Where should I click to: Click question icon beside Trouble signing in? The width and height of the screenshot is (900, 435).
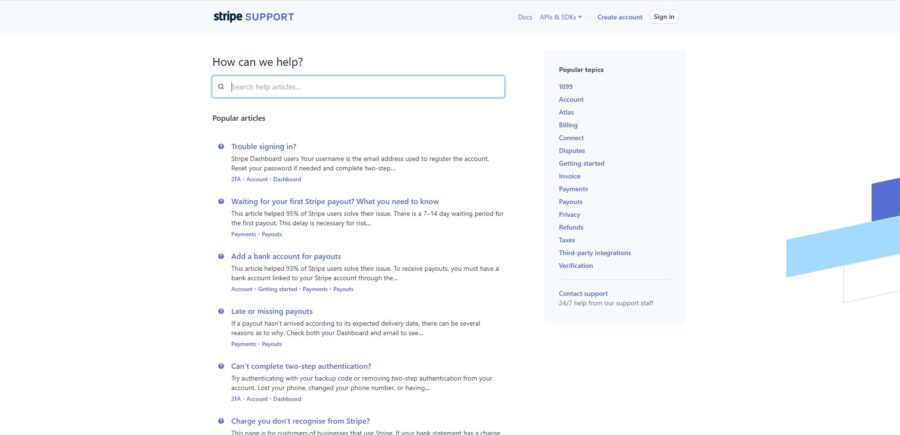pyautogui.click(x=221, y=146)
